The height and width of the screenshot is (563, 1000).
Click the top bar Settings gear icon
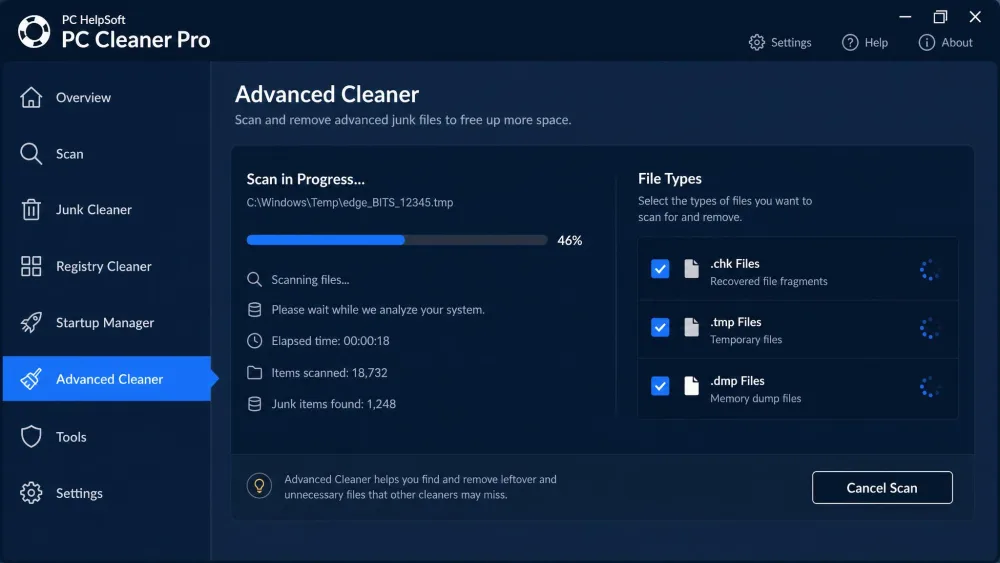click(x=756, y=43)
